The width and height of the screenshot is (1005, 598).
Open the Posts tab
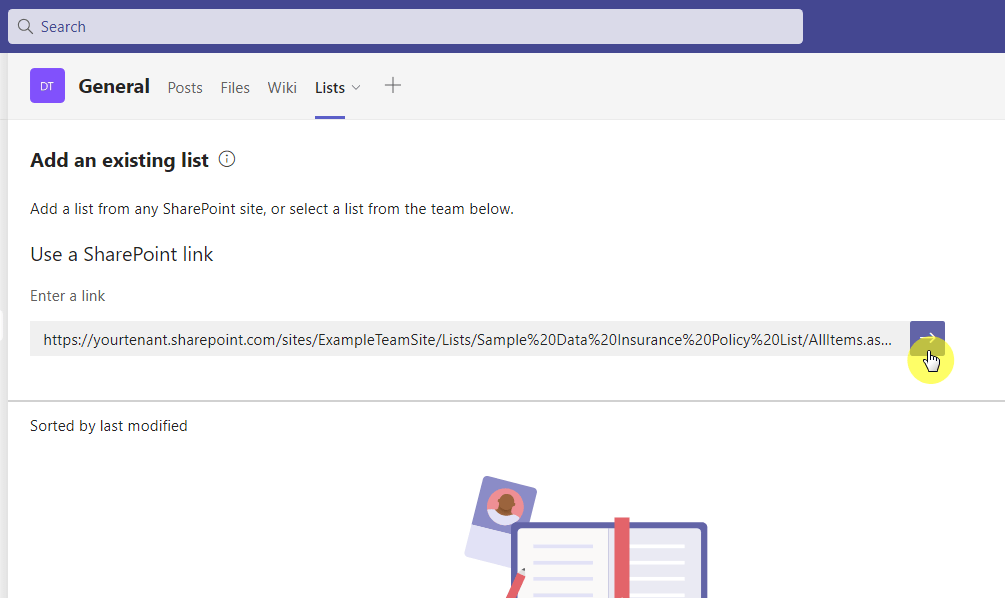(185, 88)
